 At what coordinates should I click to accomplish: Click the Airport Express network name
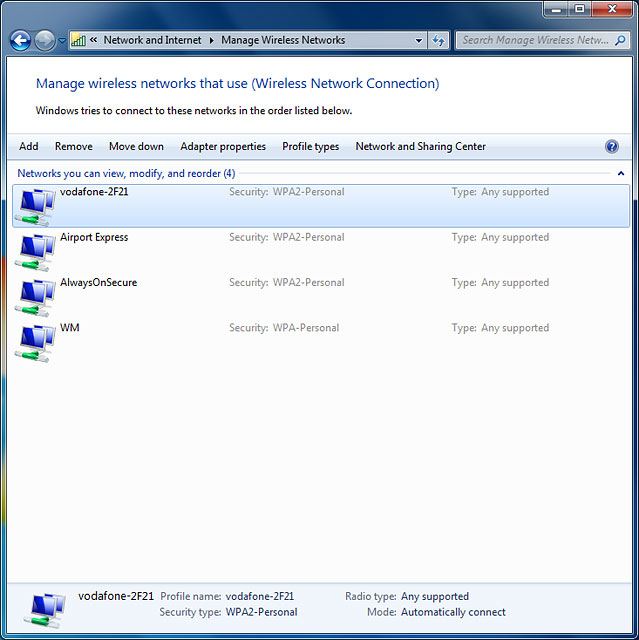tap(94, 237)
